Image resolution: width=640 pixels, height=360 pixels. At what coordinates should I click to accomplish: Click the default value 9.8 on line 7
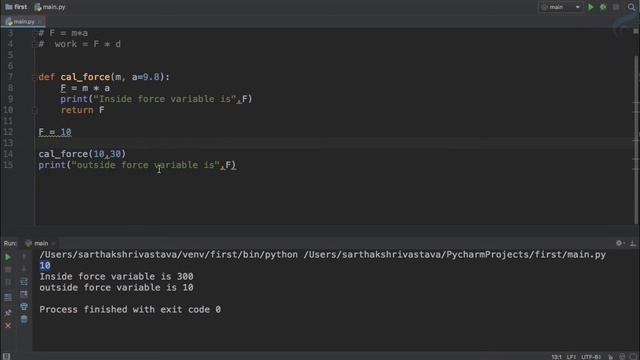tap(151, 77)
